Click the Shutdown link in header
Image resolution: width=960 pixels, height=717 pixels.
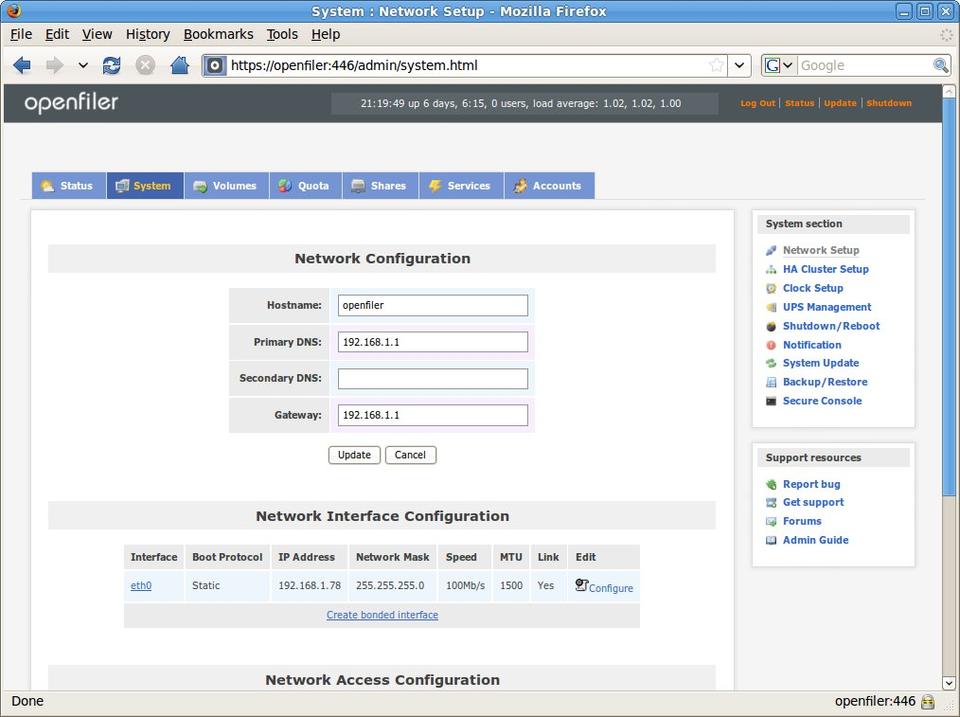(x=888, y=103)
